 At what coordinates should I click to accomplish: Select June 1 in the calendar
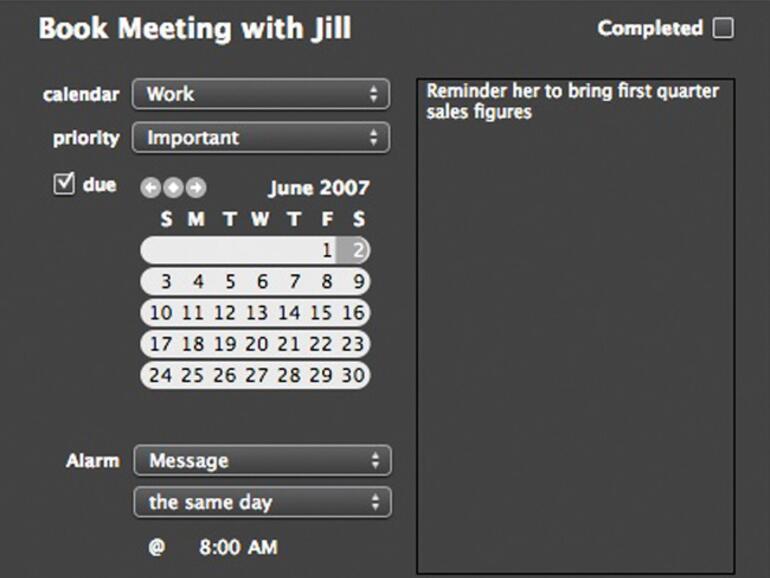click(x=327, y=250)
